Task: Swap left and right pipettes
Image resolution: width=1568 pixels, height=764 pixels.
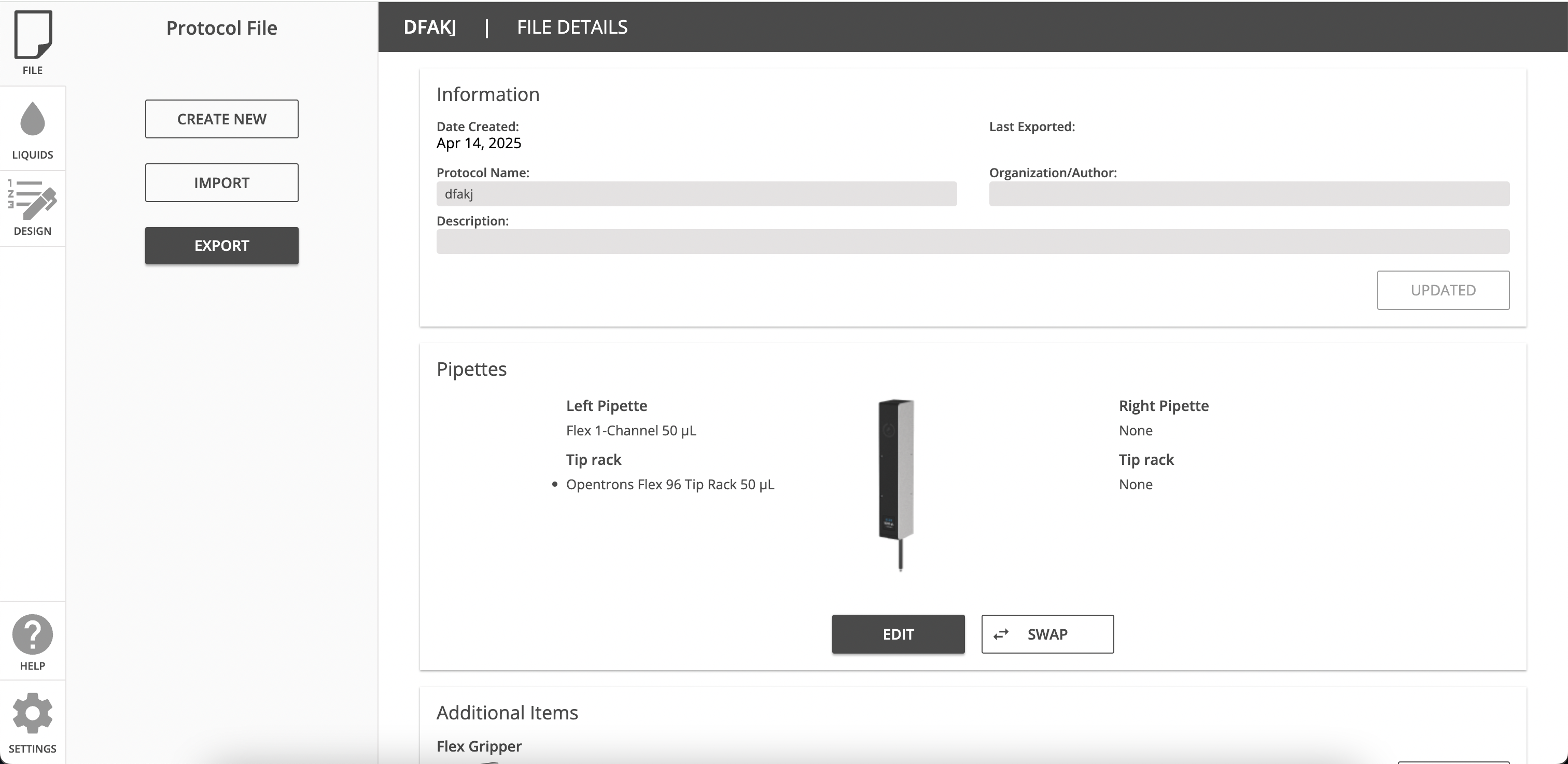Action: coord(1047,634)
